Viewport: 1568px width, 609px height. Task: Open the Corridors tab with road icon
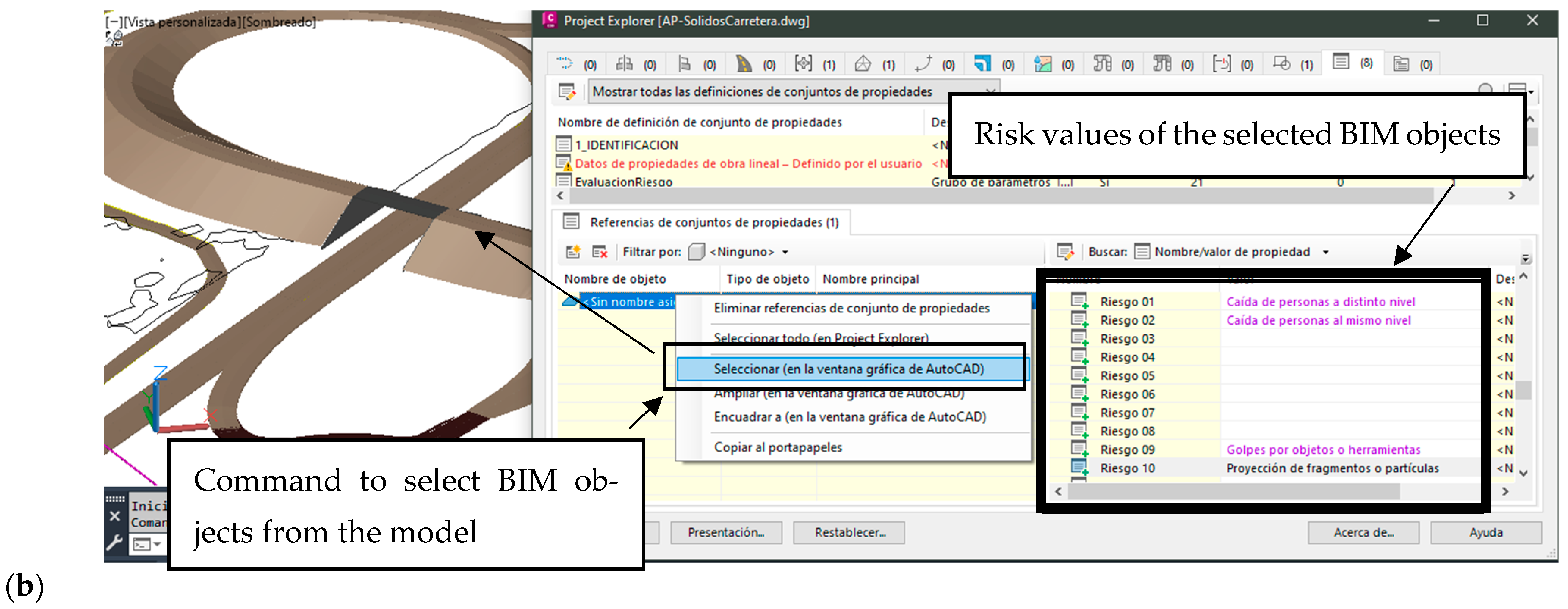[x=743, y=63]
